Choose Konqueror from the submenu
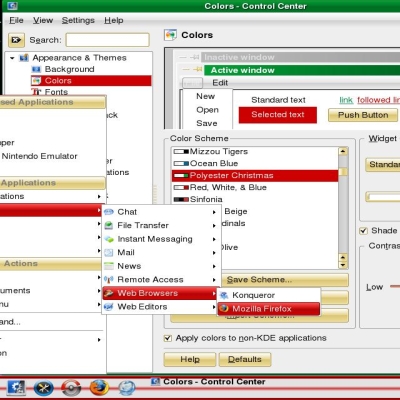 [x=269, y=295]
